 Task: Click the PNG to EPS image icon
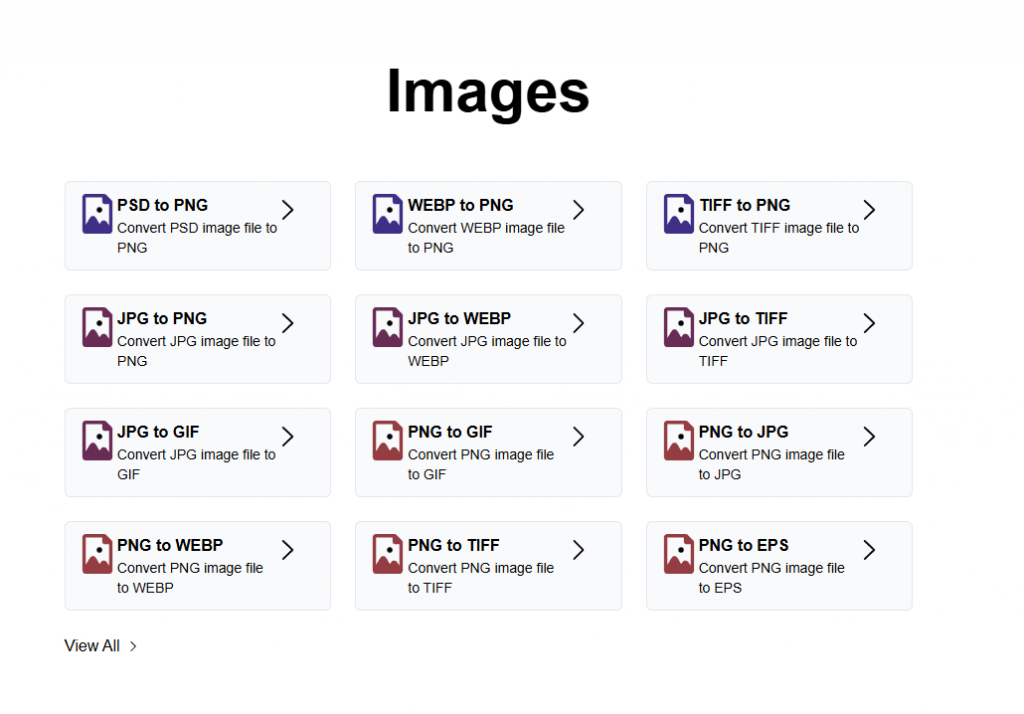(679, 554)
